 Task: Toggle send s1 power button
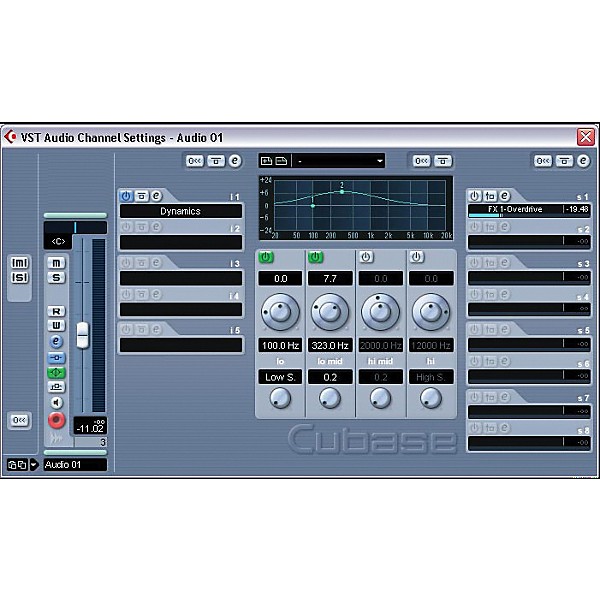[x=474, y=196]
